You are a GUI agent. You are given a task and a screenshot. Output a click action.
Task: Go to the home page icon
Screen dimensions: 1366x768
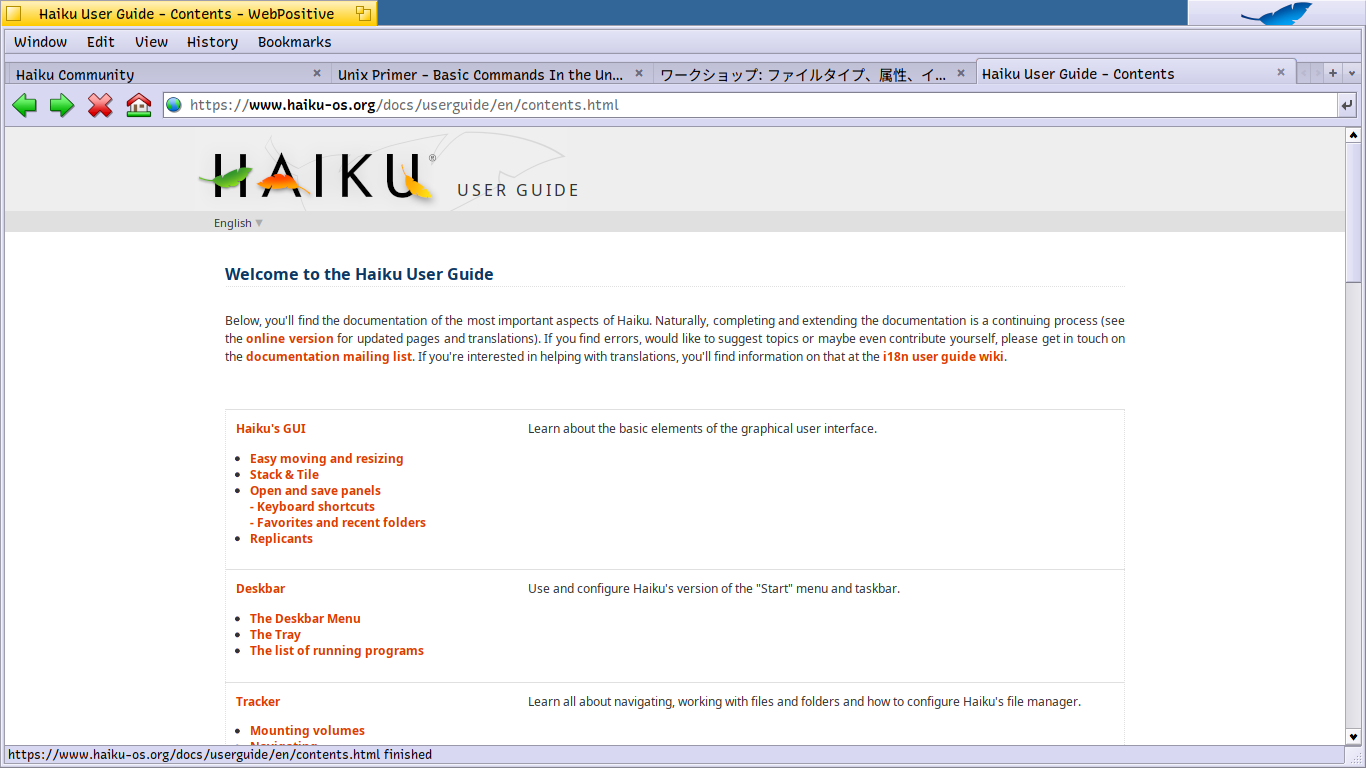point(138,105)
